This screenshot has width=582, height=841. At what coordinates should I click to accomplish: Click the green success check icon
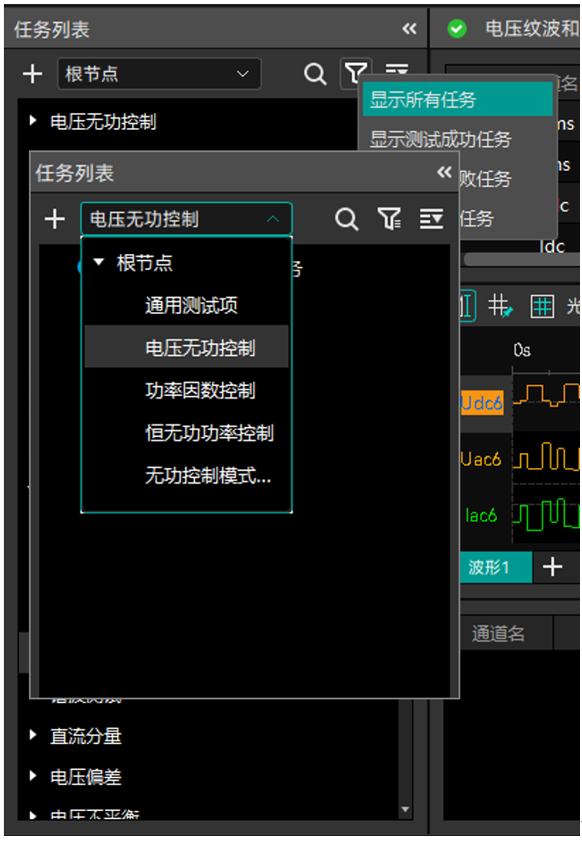click(x=457, y=28)
